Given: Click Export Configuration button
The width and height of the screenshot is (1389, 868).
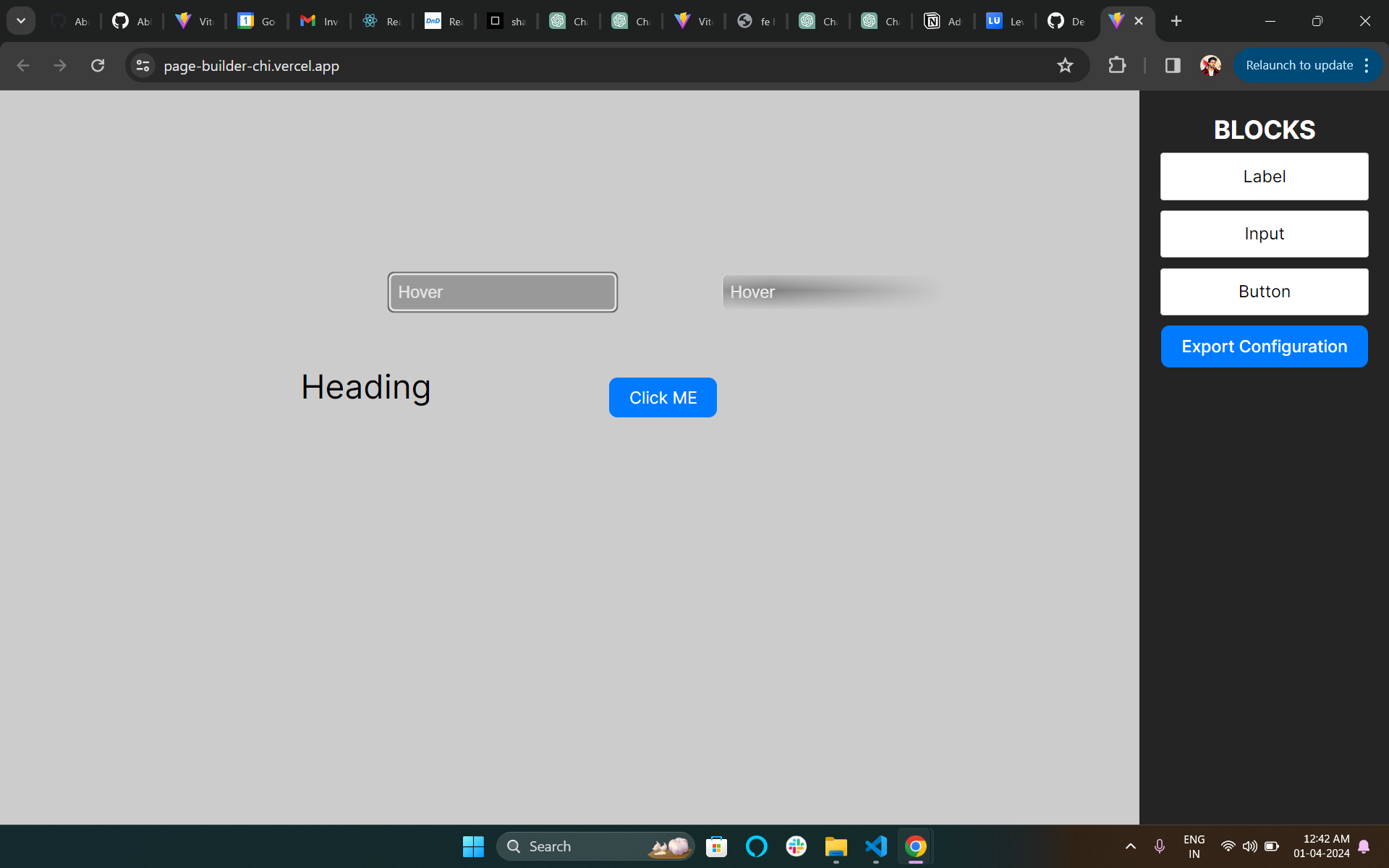Looking at the screenshot, I should click(x=1264, y=346).
